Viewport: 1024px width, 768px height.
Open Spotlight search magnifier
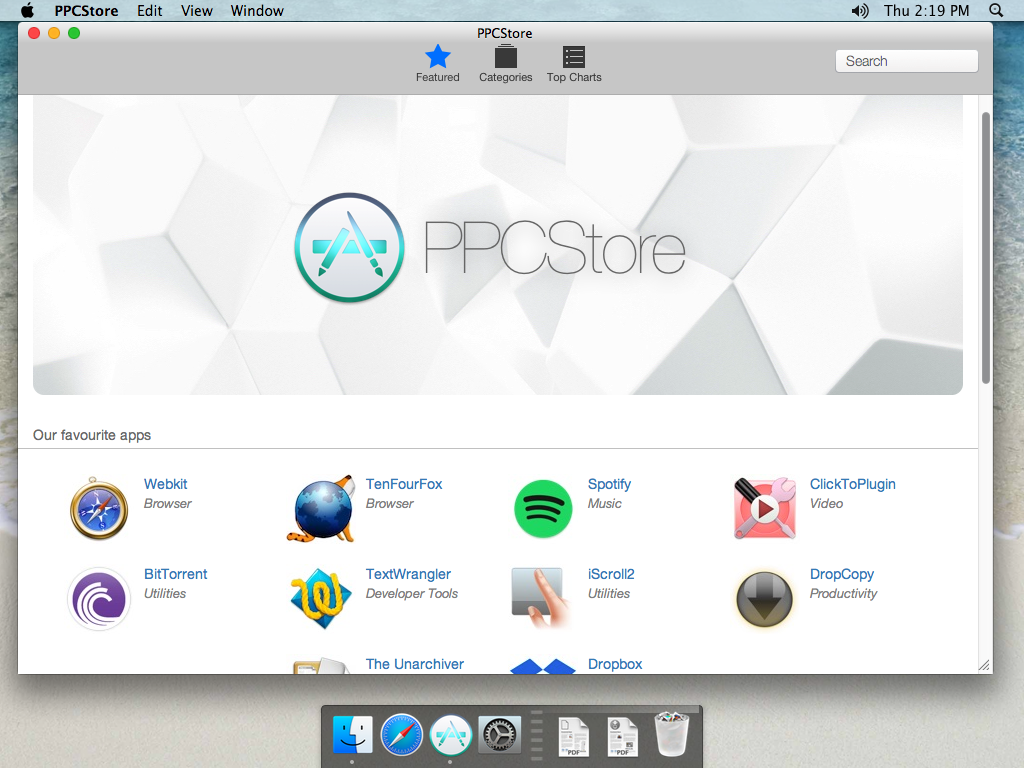pos(996,10)
